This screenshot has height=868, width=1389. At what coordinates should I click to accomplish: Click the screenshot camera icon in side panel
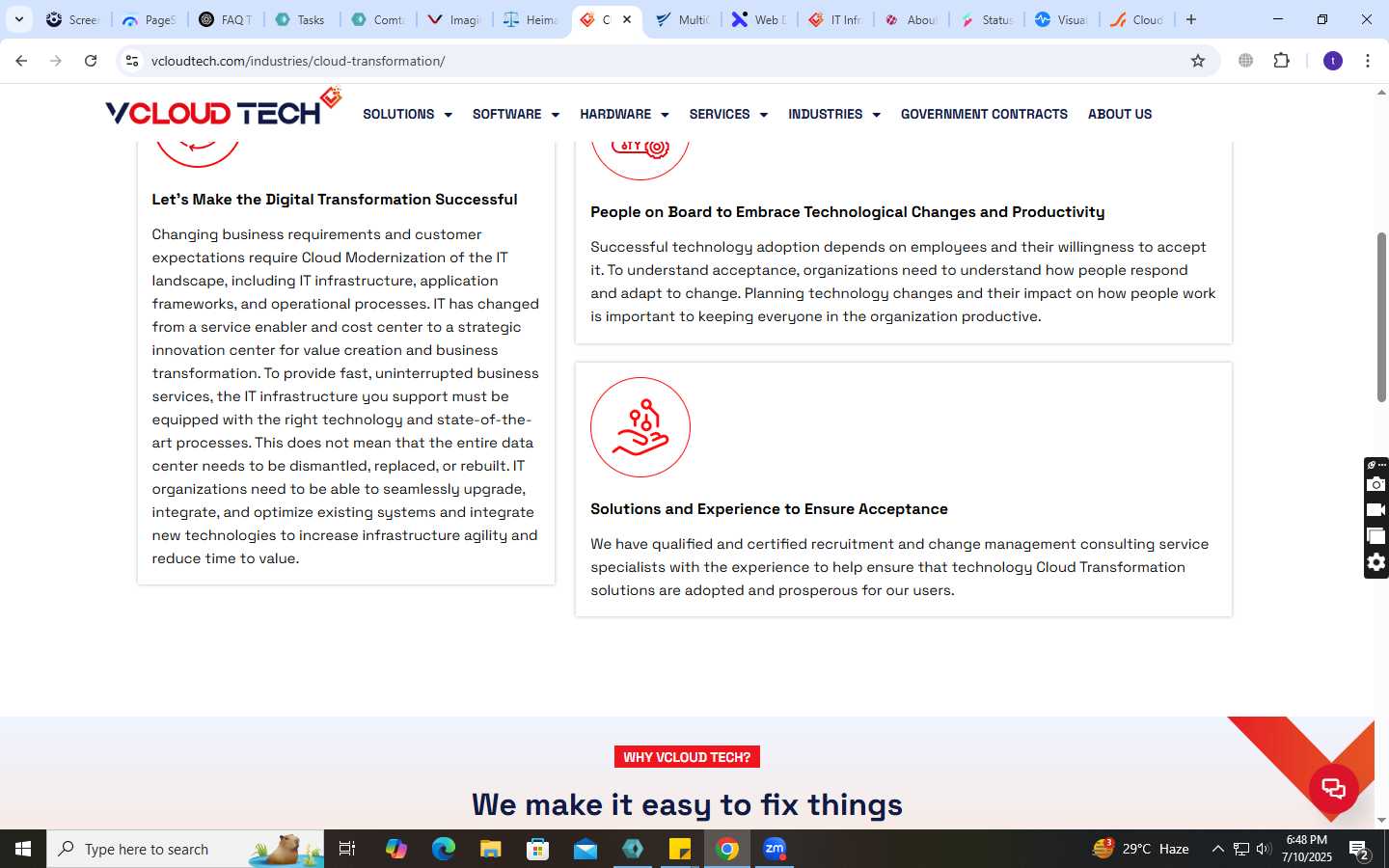tap(1376, 484)
